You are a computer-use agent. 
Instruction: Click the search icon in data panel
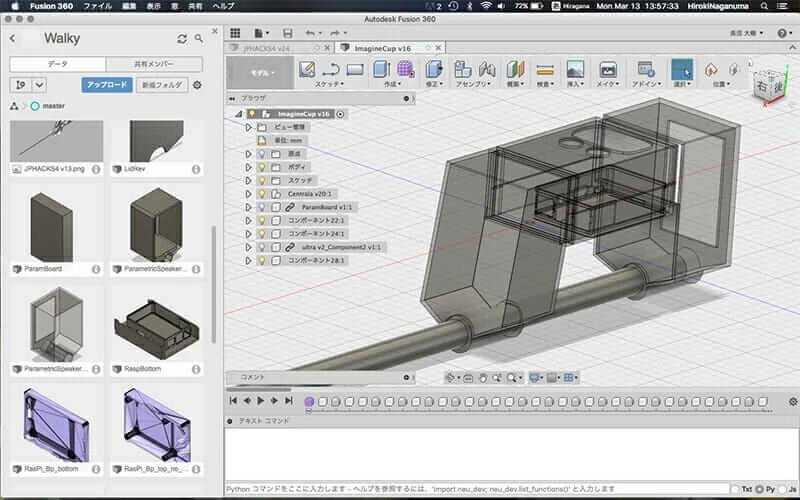tap(199, 39)
